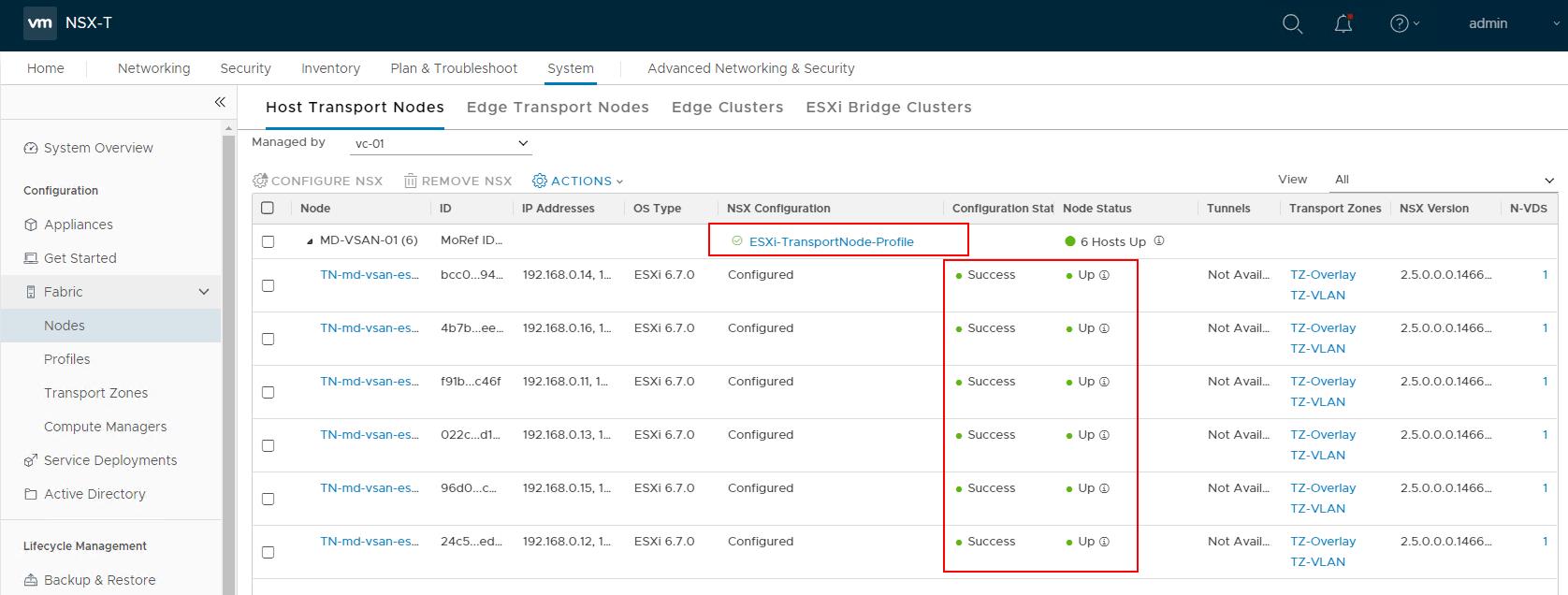This screenshot has width=1568, height=595.
Task: Click the Configure NSX gear icon
Action: tap(260, 181)
